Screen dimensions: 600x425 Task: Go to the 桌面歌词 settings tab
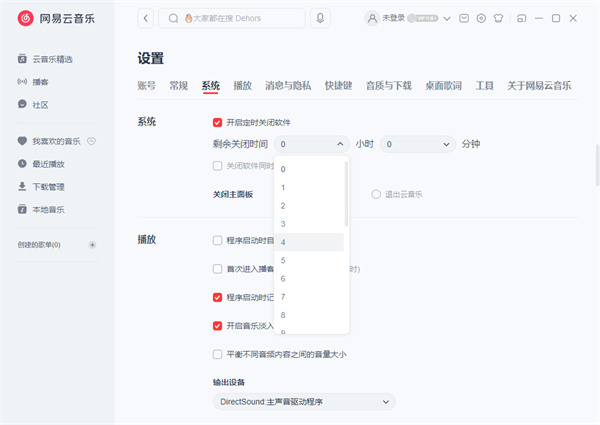click(x=444, y=86)
